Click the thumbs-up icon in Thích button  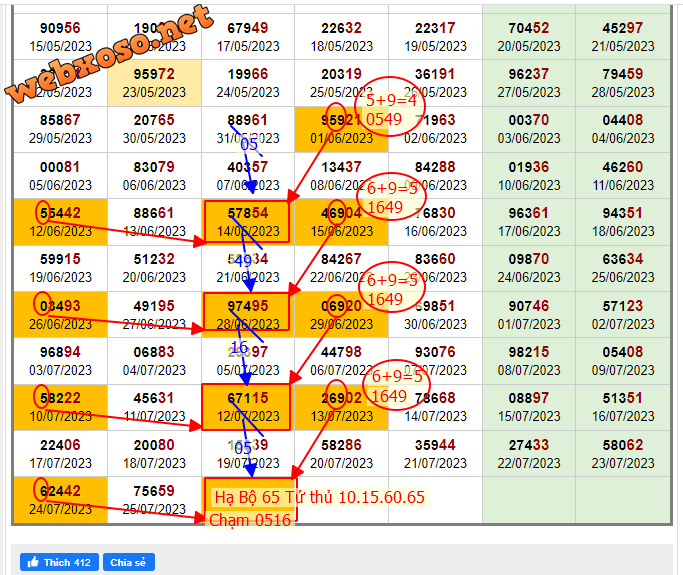click(33, 562)
